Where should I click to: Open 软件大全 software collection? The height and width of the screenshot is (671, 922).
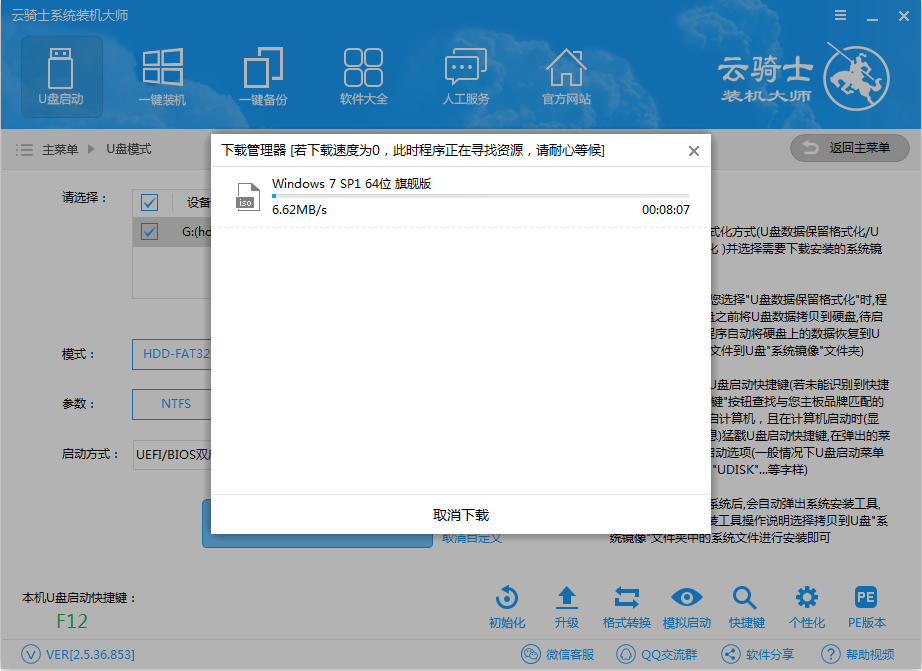(363, 75)
